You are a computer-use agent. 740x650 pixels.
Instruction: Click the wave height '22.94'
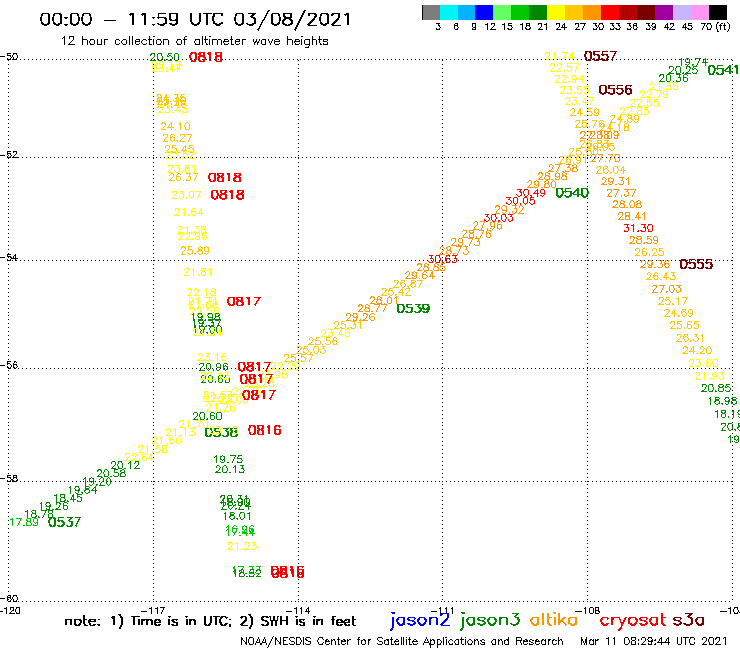[569, 79]
